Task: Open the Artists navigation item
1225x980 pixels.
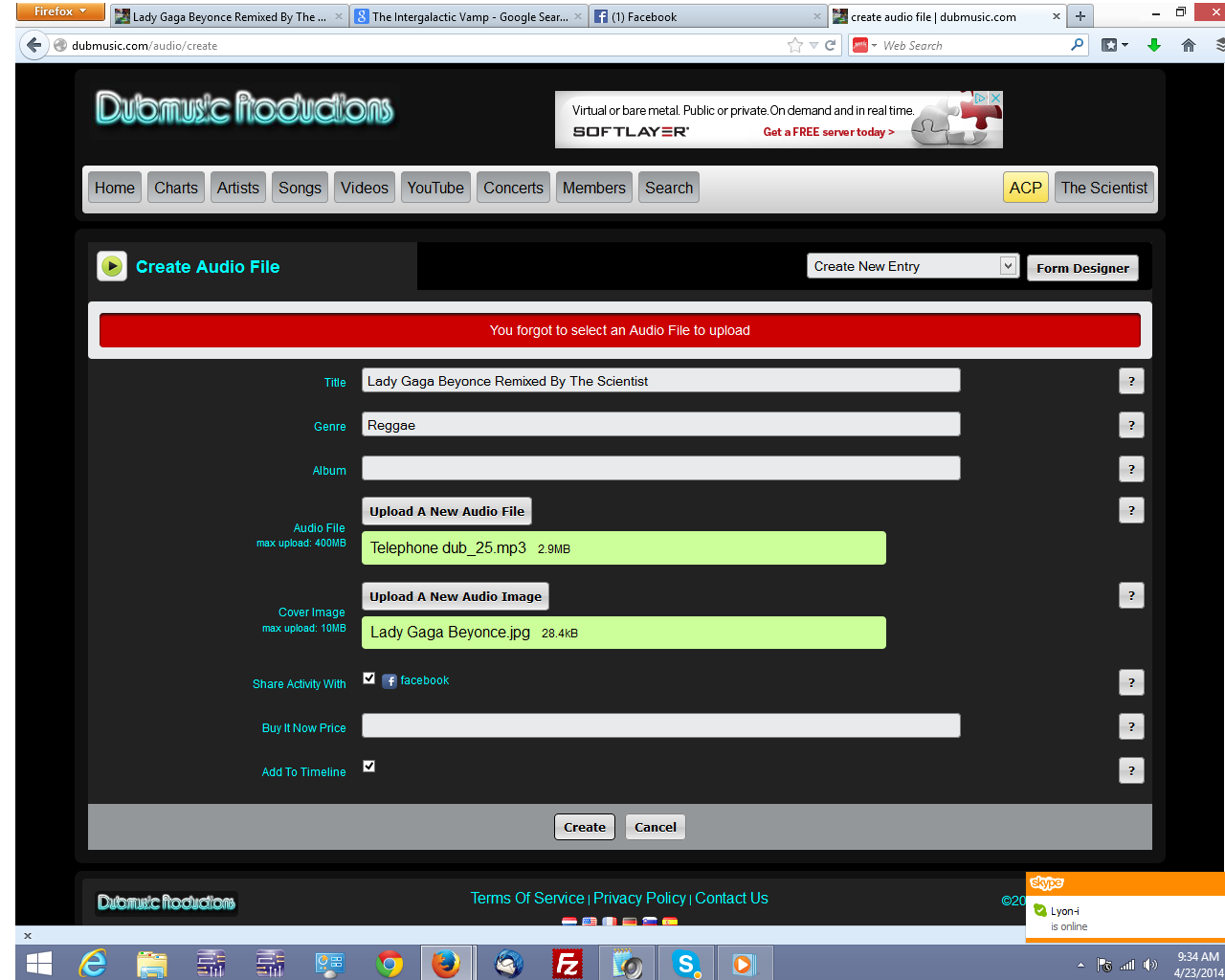Action: click(x=238, y=188)
